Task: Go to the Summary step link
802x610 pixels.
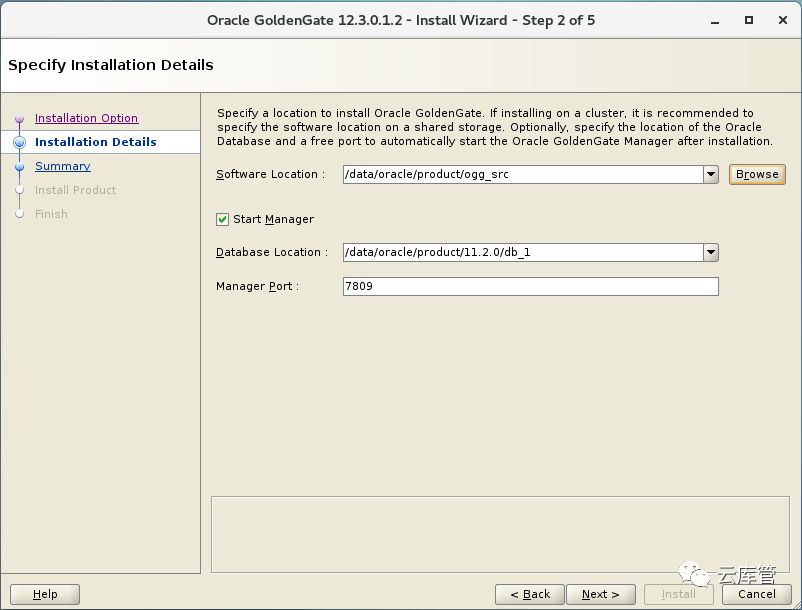Action: (62, 166)
